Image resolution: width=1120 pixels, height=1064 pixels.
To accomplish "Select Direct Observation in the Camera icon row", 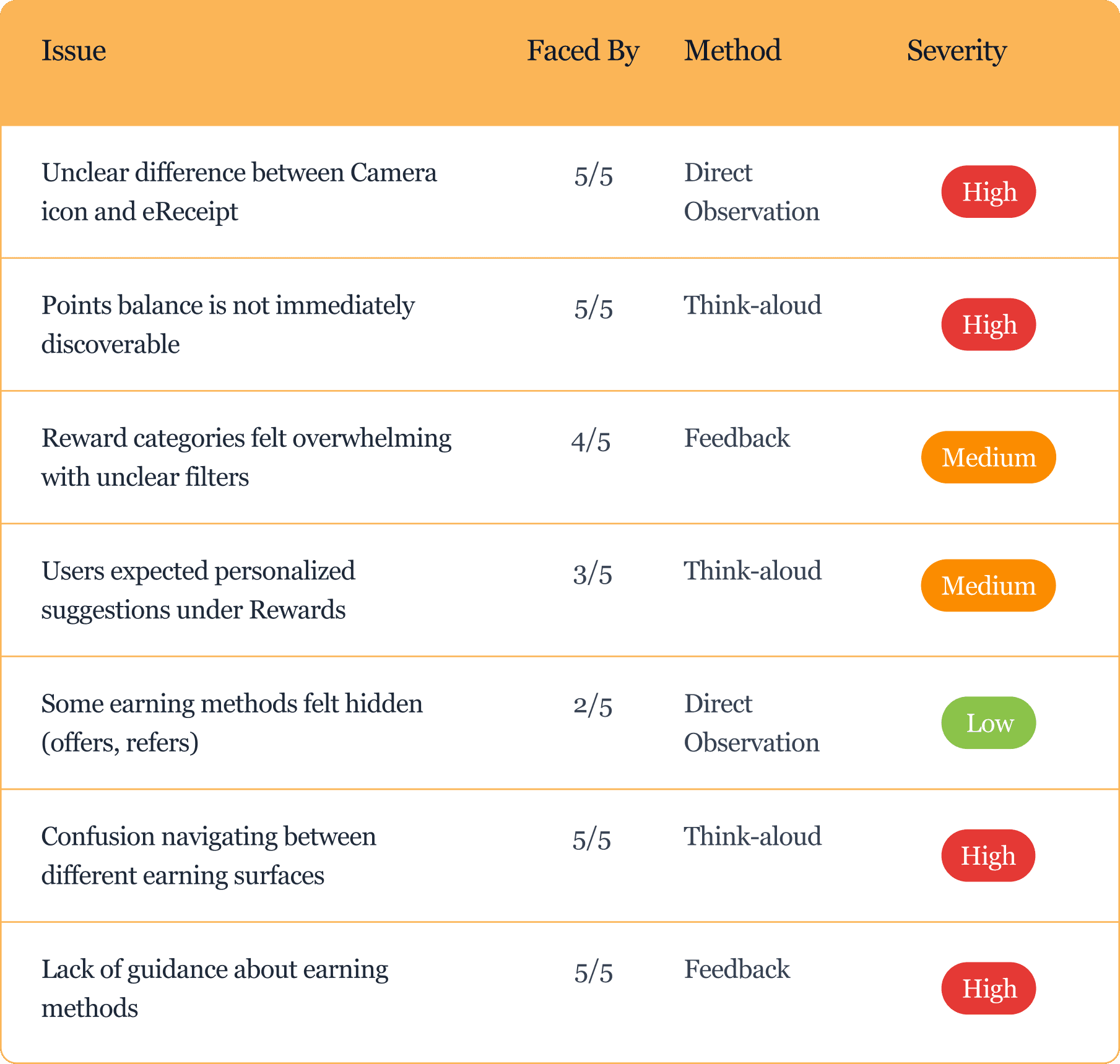I will pos(752,192).
